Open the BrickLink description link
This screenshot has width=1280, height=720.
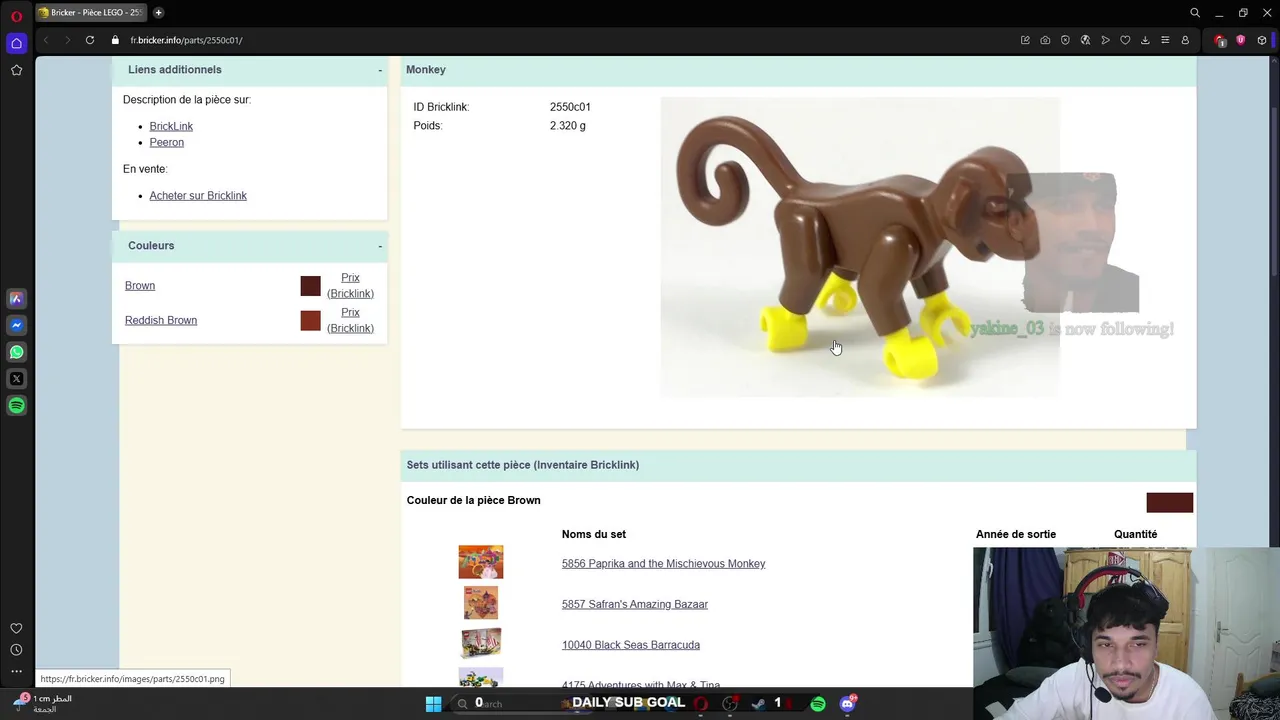pos(171,126)
